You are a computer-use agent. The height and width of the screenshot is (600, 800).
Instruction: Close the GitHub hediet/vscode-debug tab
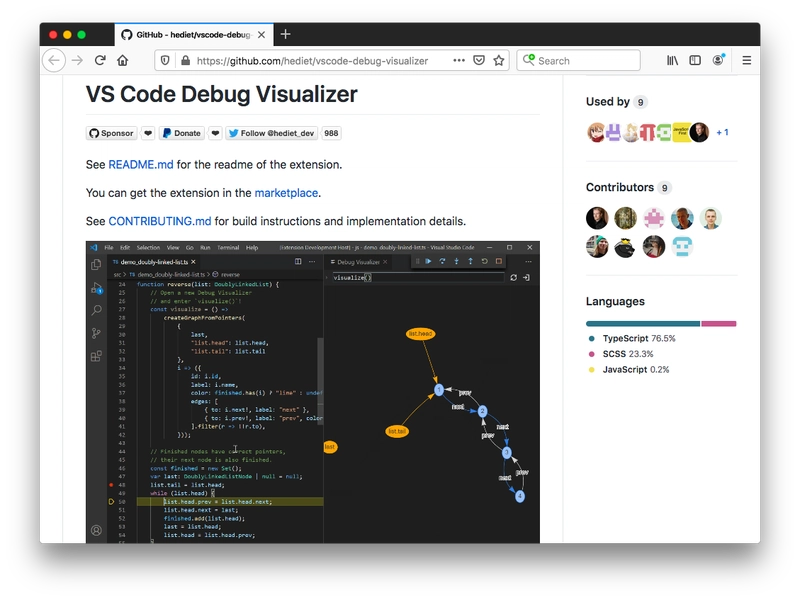coord(261,35)
